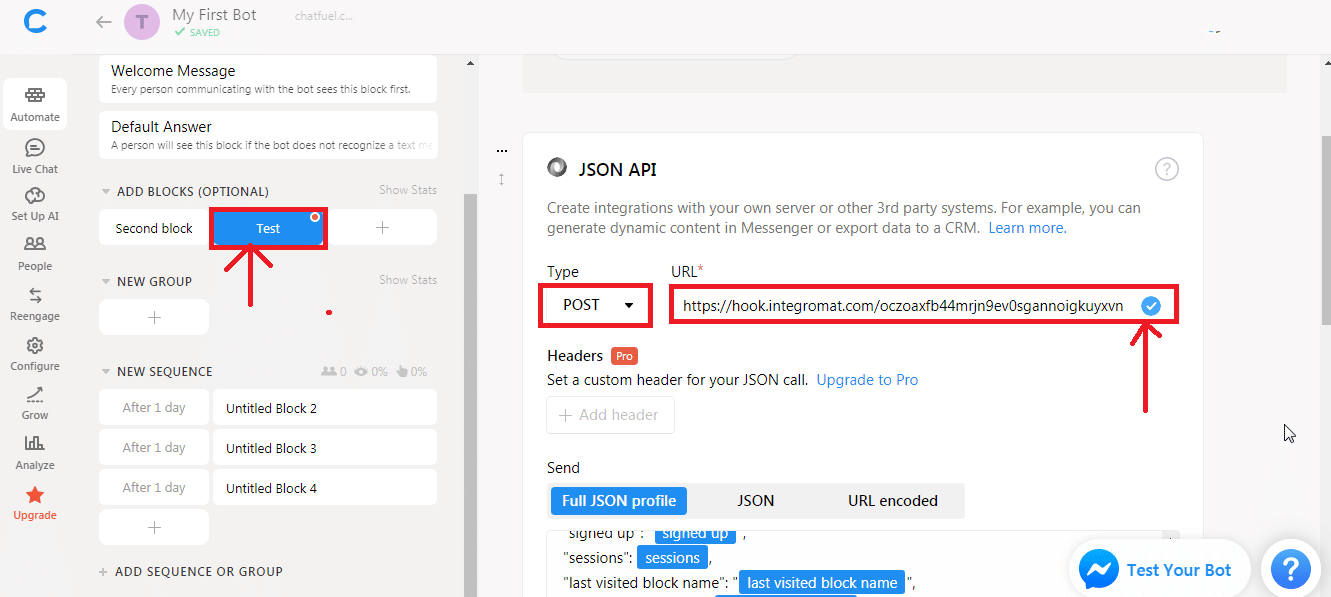The height and width of the screenshot is (597, 1331).
Task: Open the Automate sidebar section
Action: [x=35, y=104]
